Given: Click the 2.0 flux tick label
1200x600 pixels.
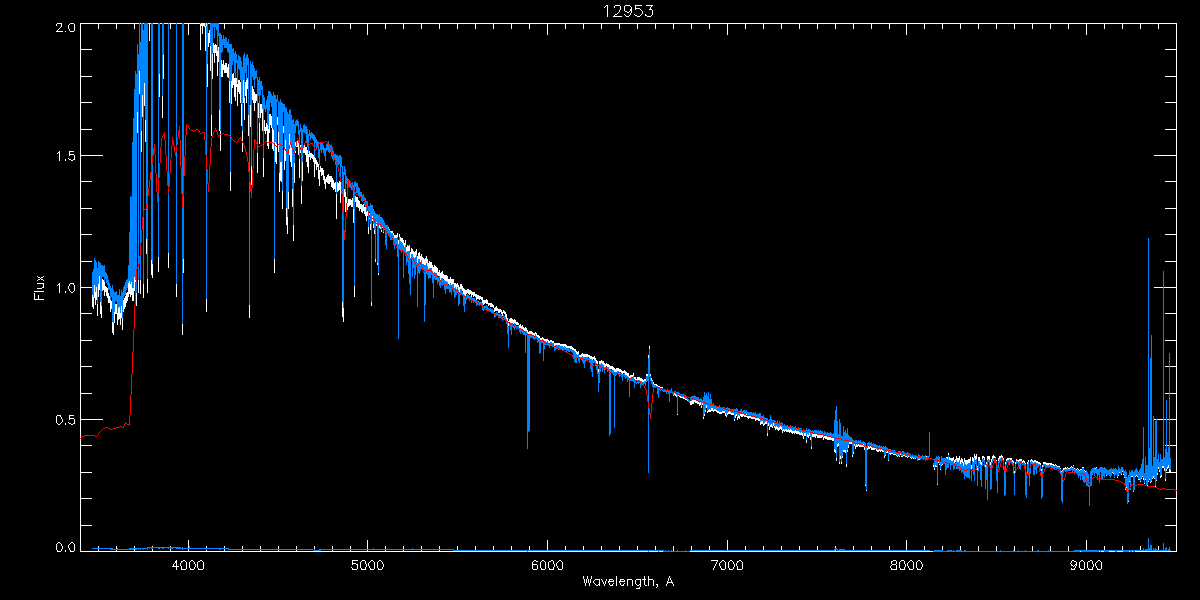Looking at the screenshot, I should coord(64,28).
